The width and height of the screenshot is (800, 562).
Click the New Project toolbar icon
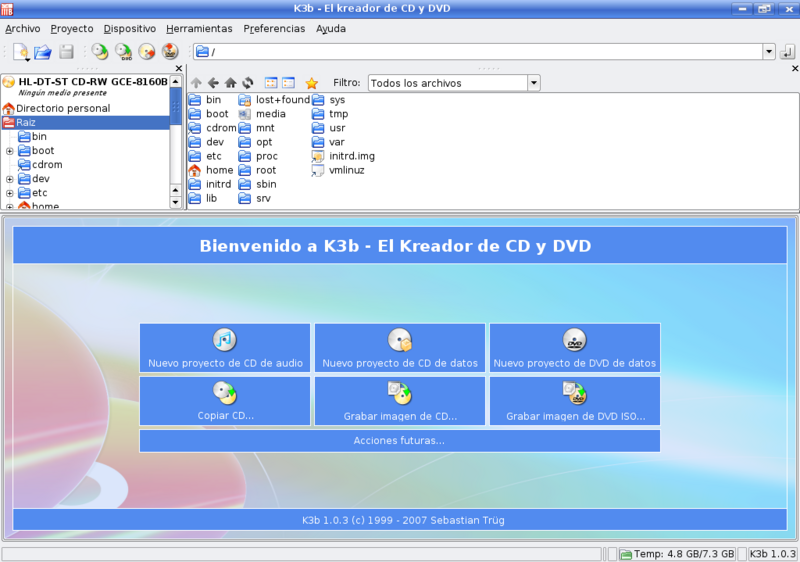(20, 51)
